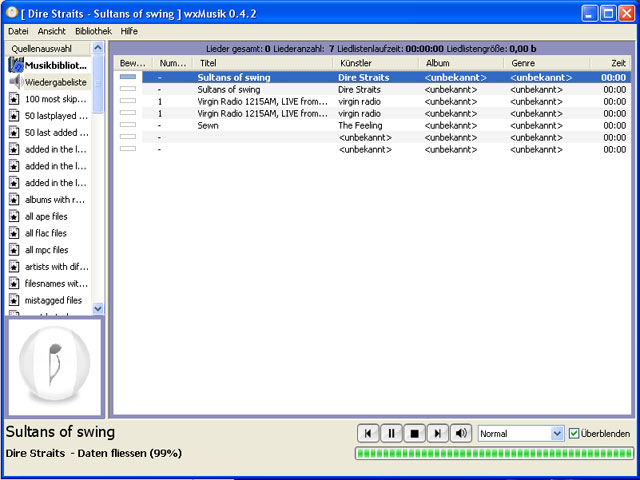
Task: Sort by the Titel column header
Action: coord(263,63)
